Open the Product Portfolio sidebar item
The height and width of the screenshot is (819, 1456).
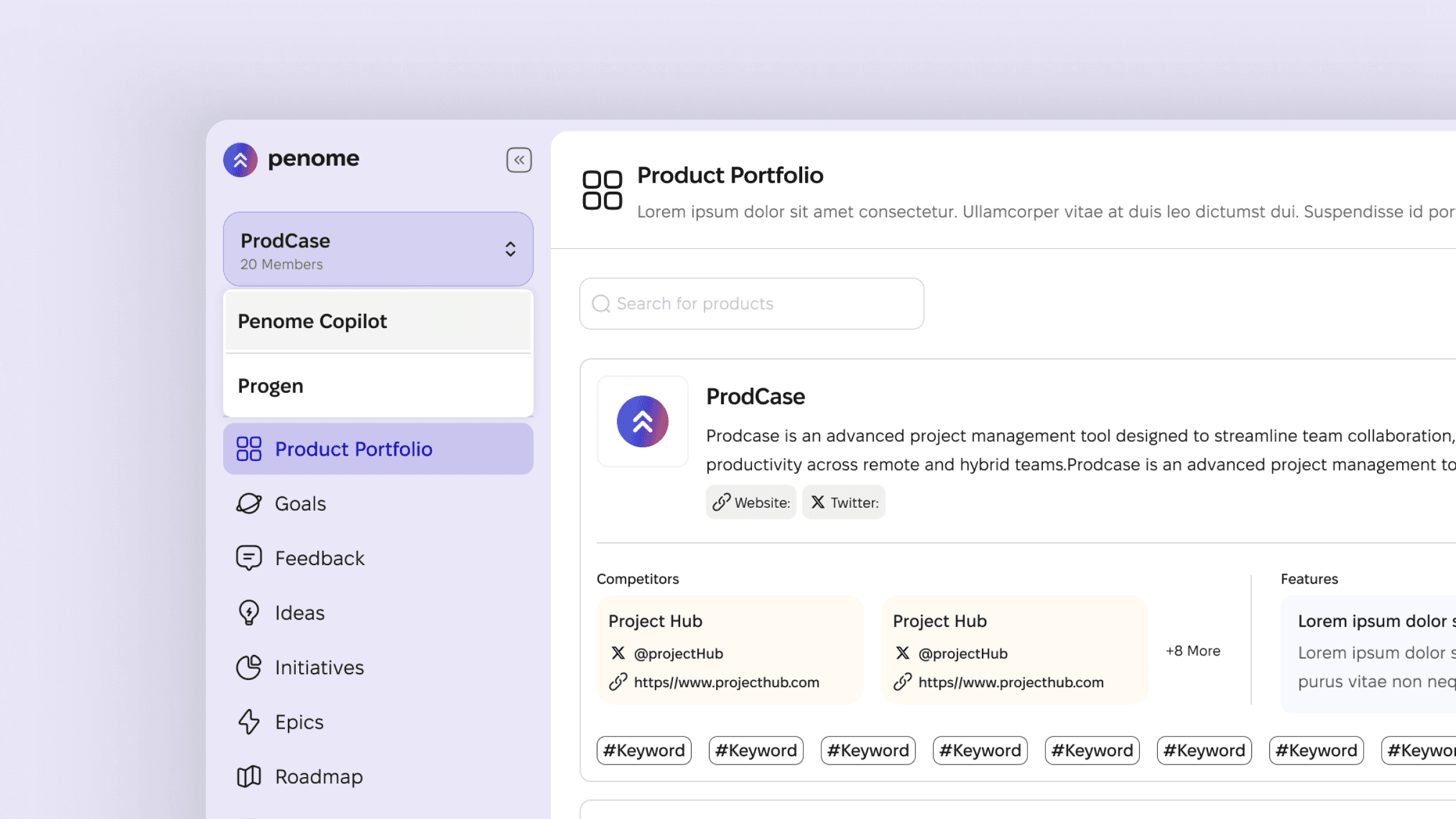[378, 449]
